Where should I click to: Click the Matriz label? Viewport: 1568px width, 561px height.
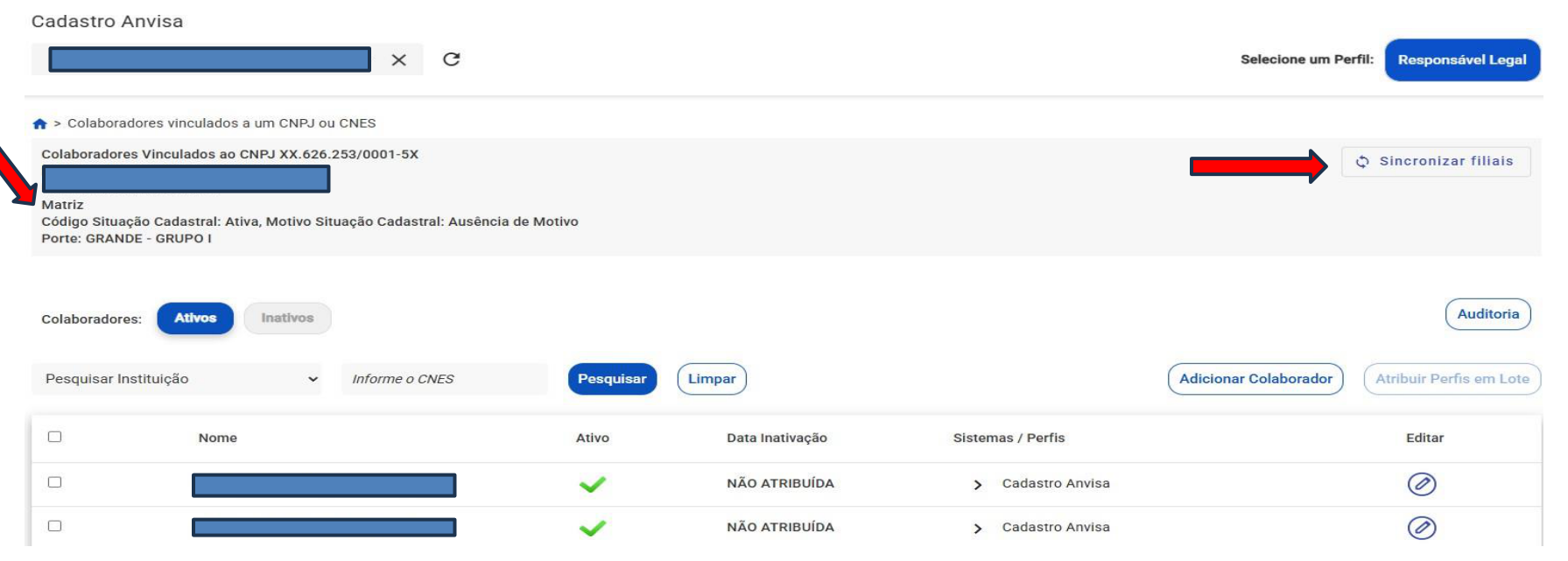(x=62, y=205)
